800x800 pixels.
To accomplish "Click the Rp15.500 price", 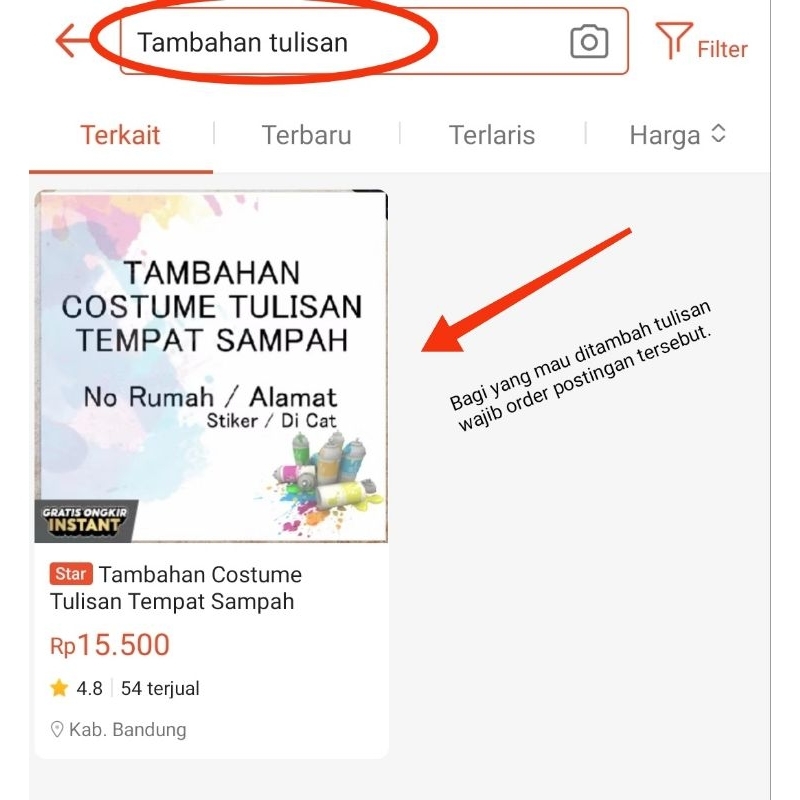I will click(110, 644).
